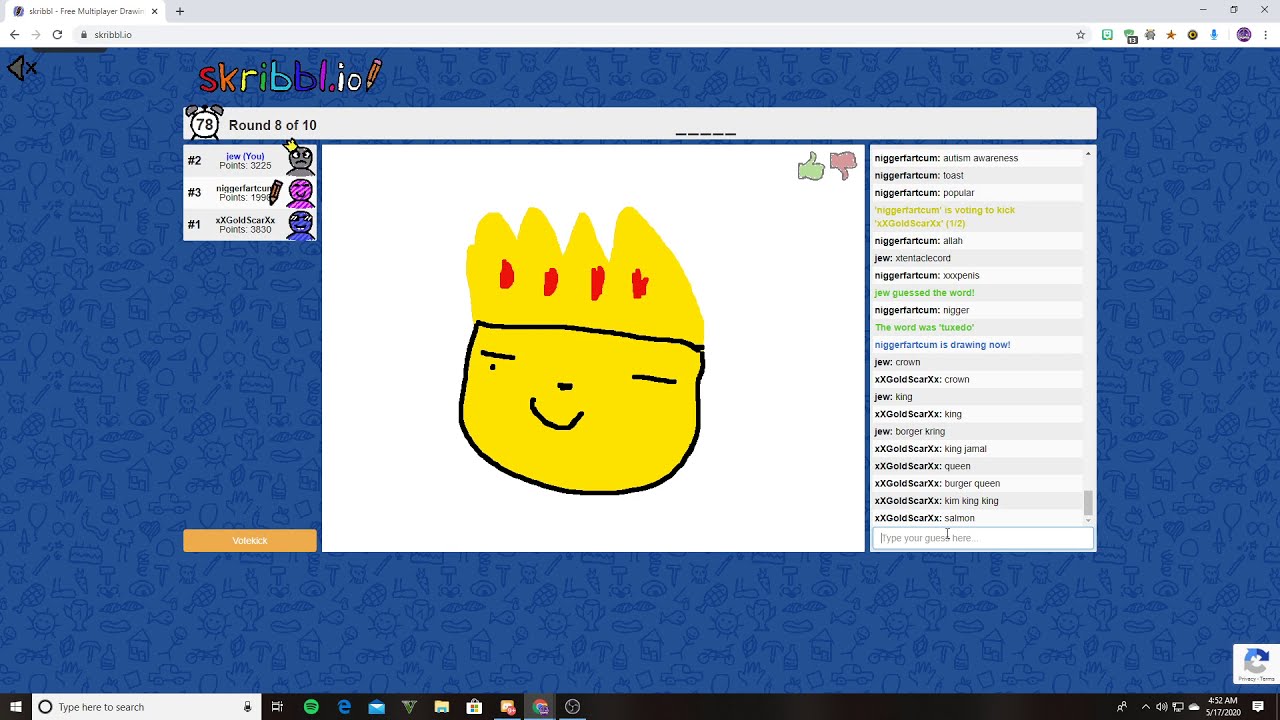
Task: Click the hidden word blanks above the canvas
Action: [x=706, y=132]
